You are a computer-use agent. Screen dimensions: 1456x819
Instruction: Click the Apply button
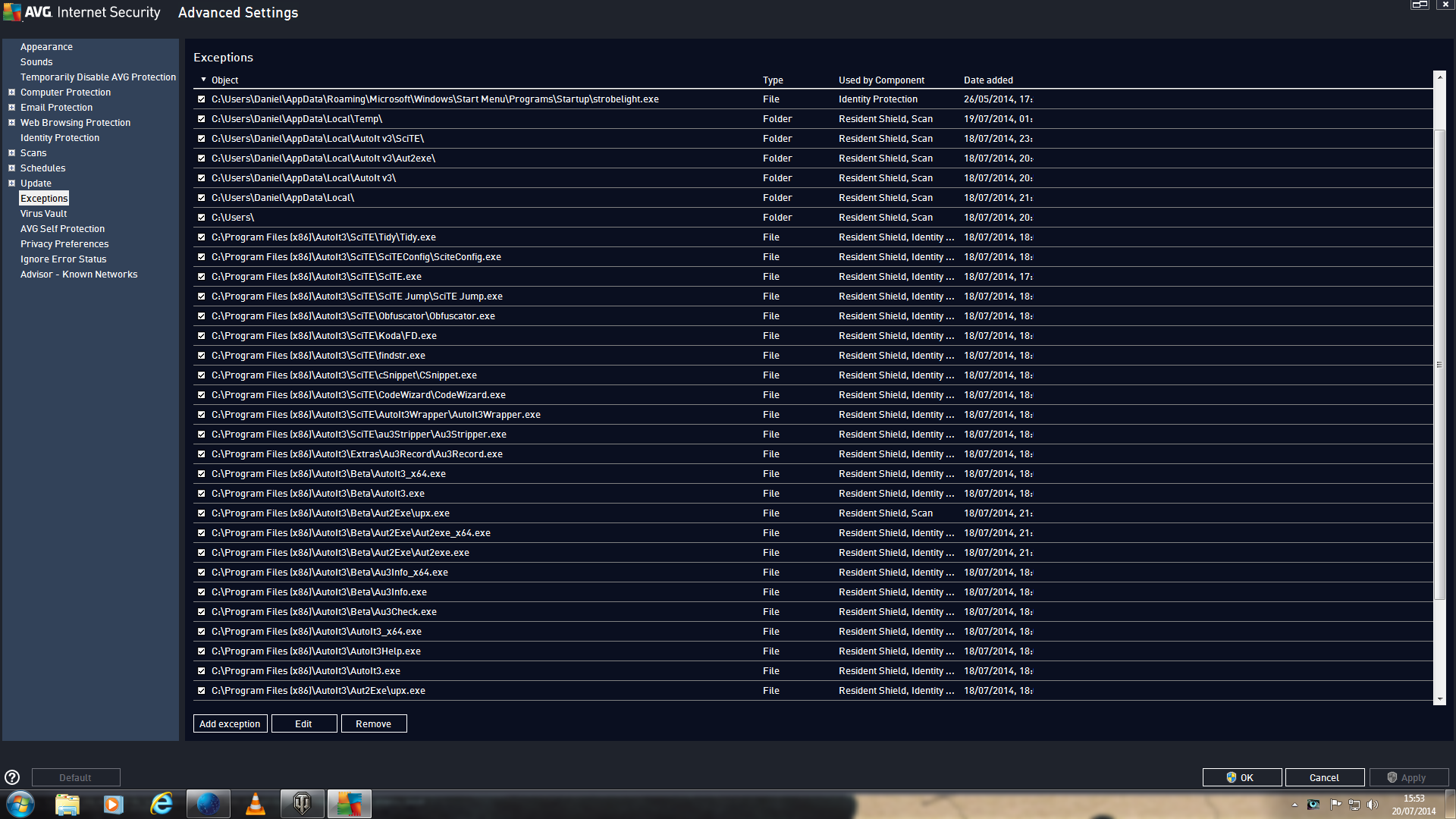[x=1409, y=777]
